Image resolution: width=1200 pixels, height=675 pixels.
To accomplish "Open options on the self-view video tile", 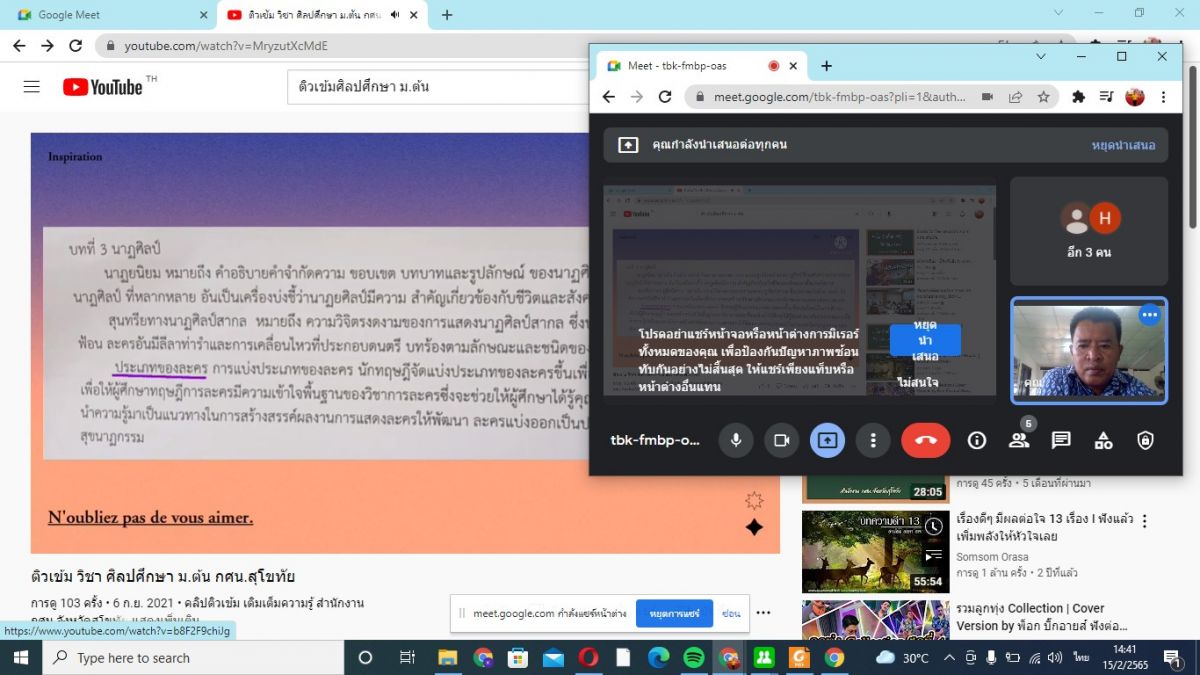I will pyautogui.click(x=1149, y=315).
